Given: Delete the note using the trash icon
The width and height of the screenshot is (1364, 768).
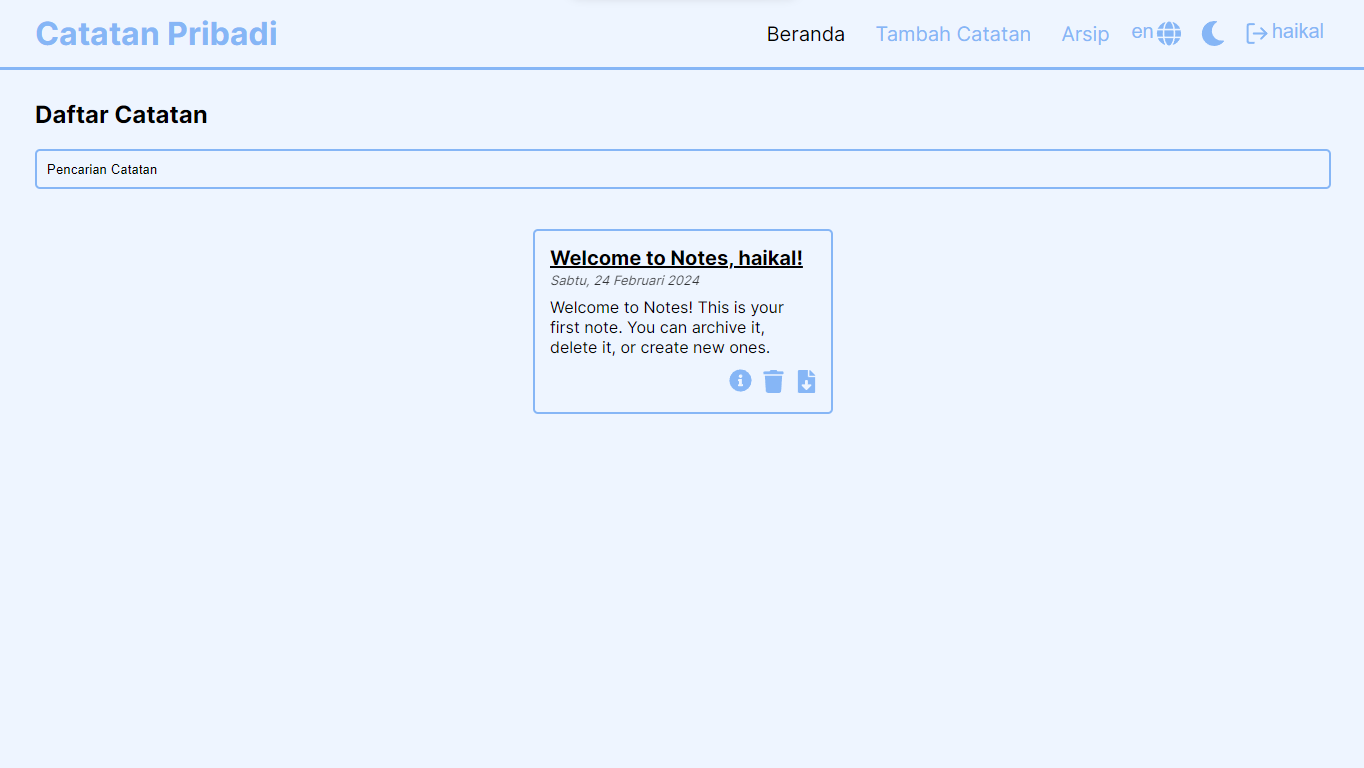Looking at the screenshot, I should 773,381.
